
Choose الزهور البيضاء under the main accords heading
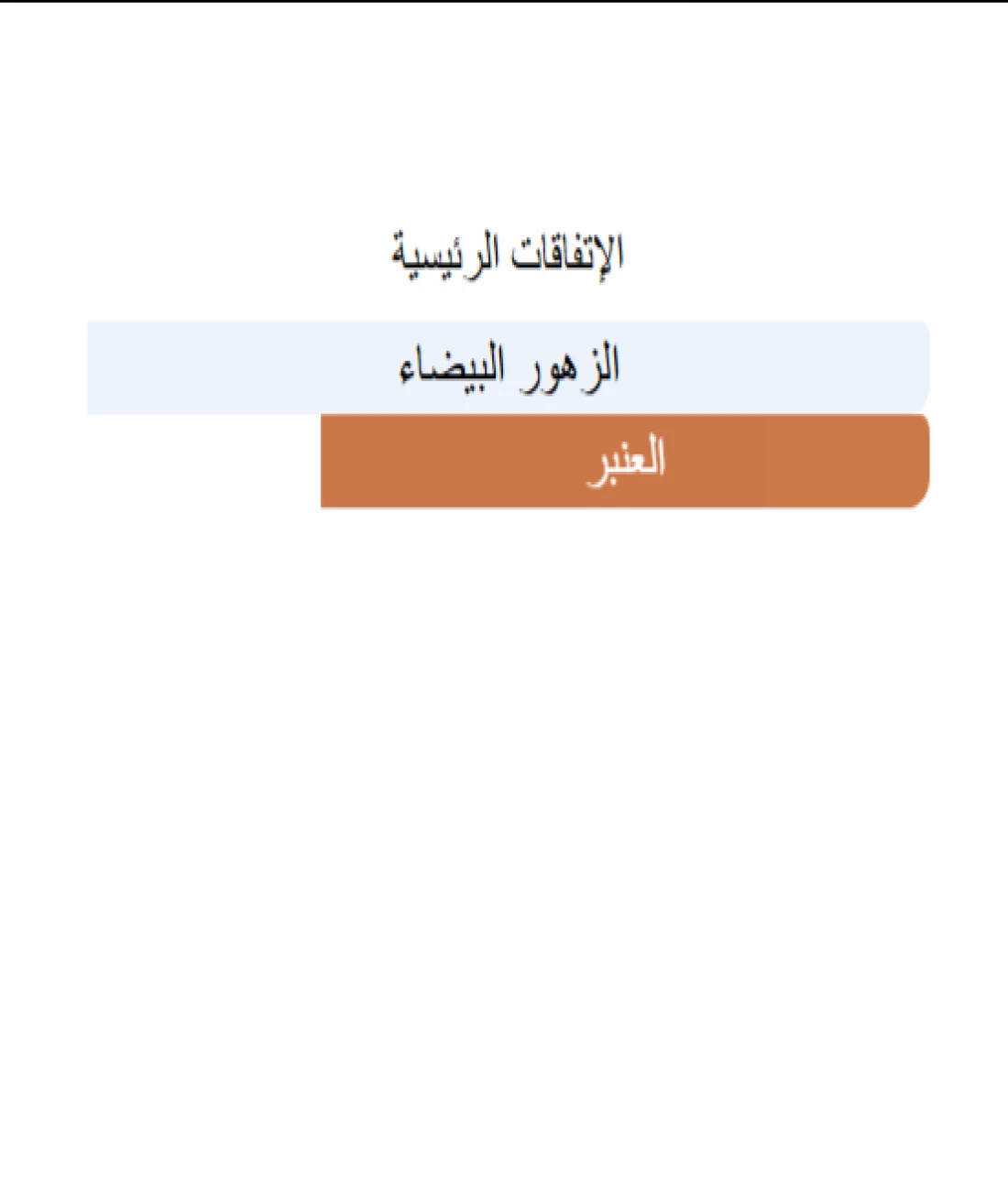click(508, 367)
